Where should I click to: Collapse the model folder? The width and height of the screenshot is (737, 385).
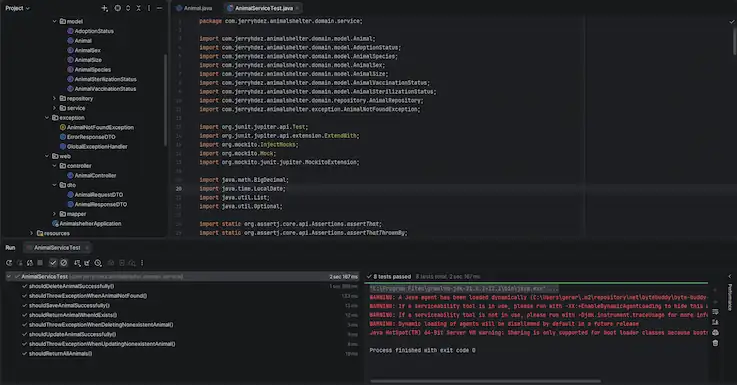point(55,21)
